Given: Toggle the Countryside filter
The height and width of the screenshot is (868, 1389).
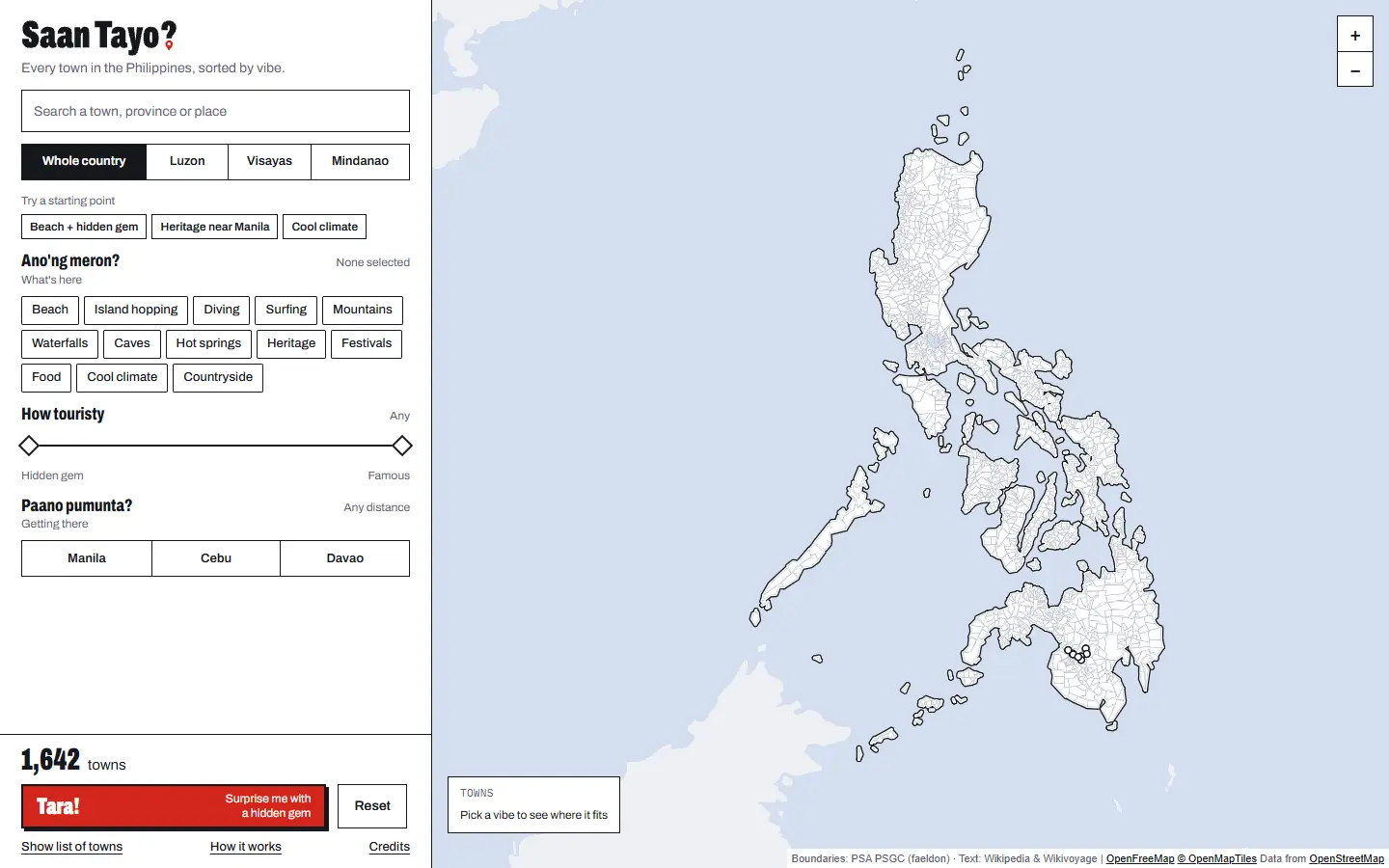Looking at the screenshot, I should point(218,377).
